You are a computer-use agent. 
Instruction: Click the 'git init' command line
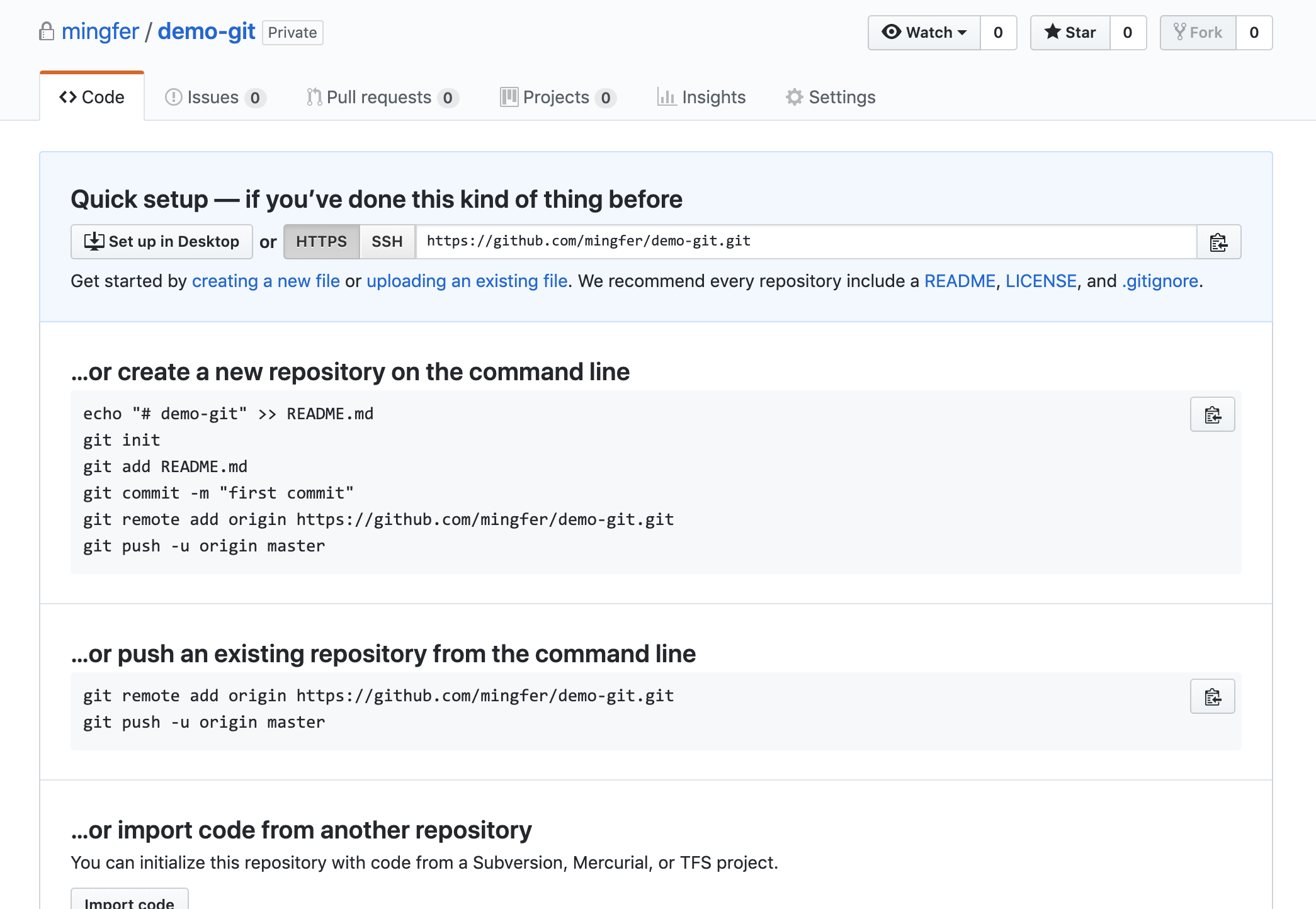[122, 440]
